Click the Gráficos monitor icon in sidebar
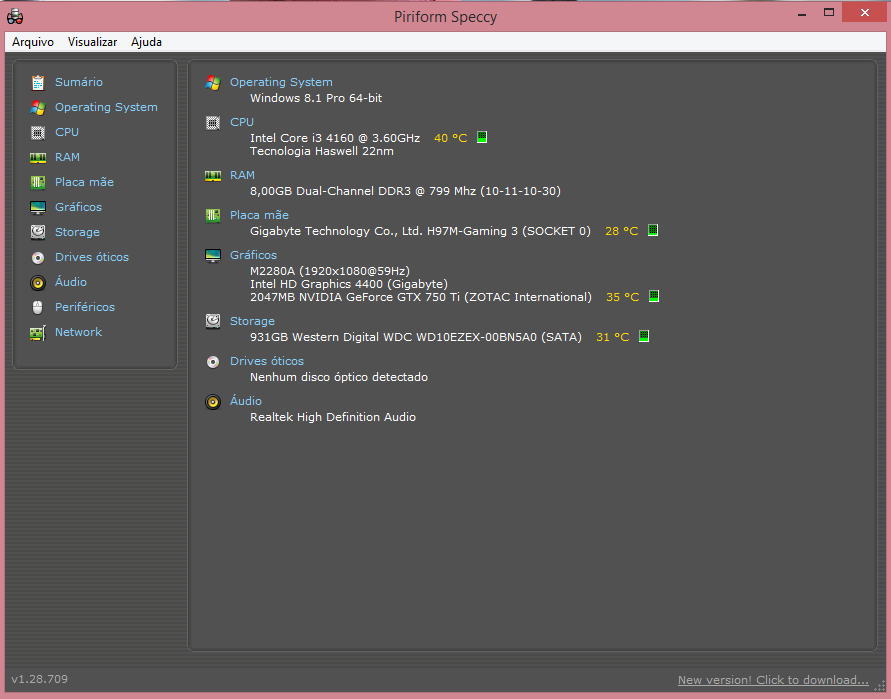Screen dimensions: 891x699 [x=38, y=207]
